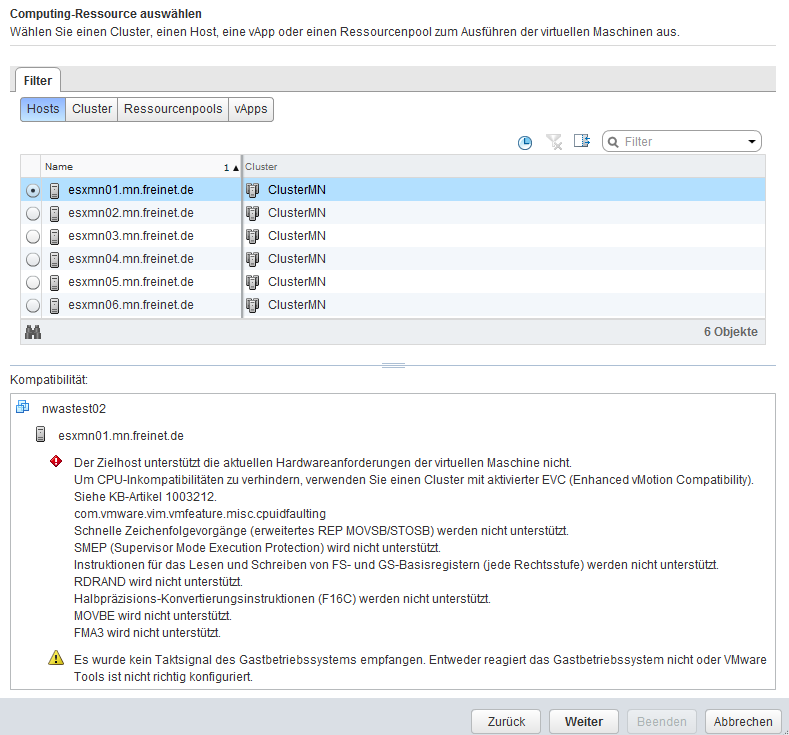This screenshot has height=735, width=789.
Task: Switch to the Ressourcenpools tab
Action: [x=173, y=109]
